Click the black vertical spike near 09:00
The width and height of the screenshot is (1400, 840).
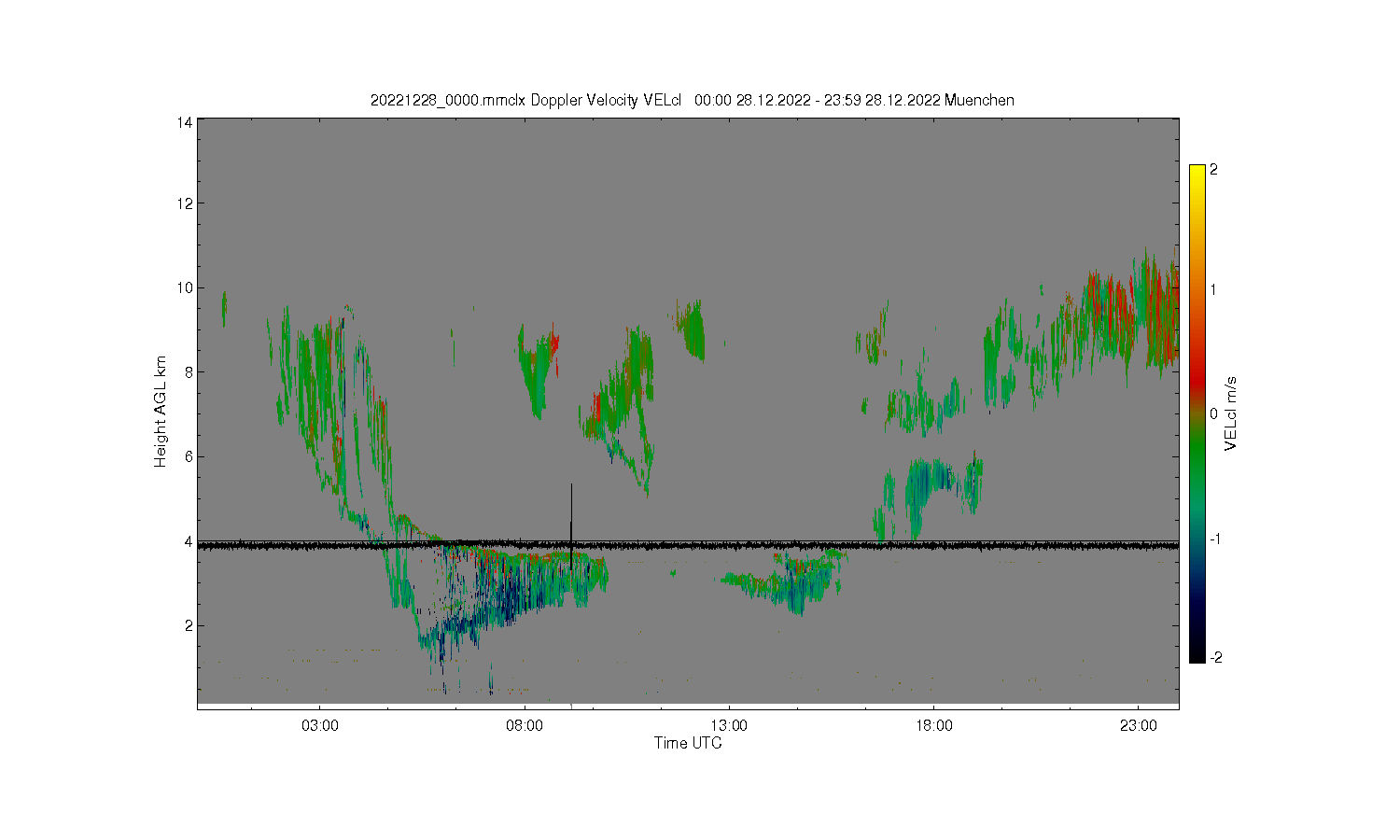(571, 525)
